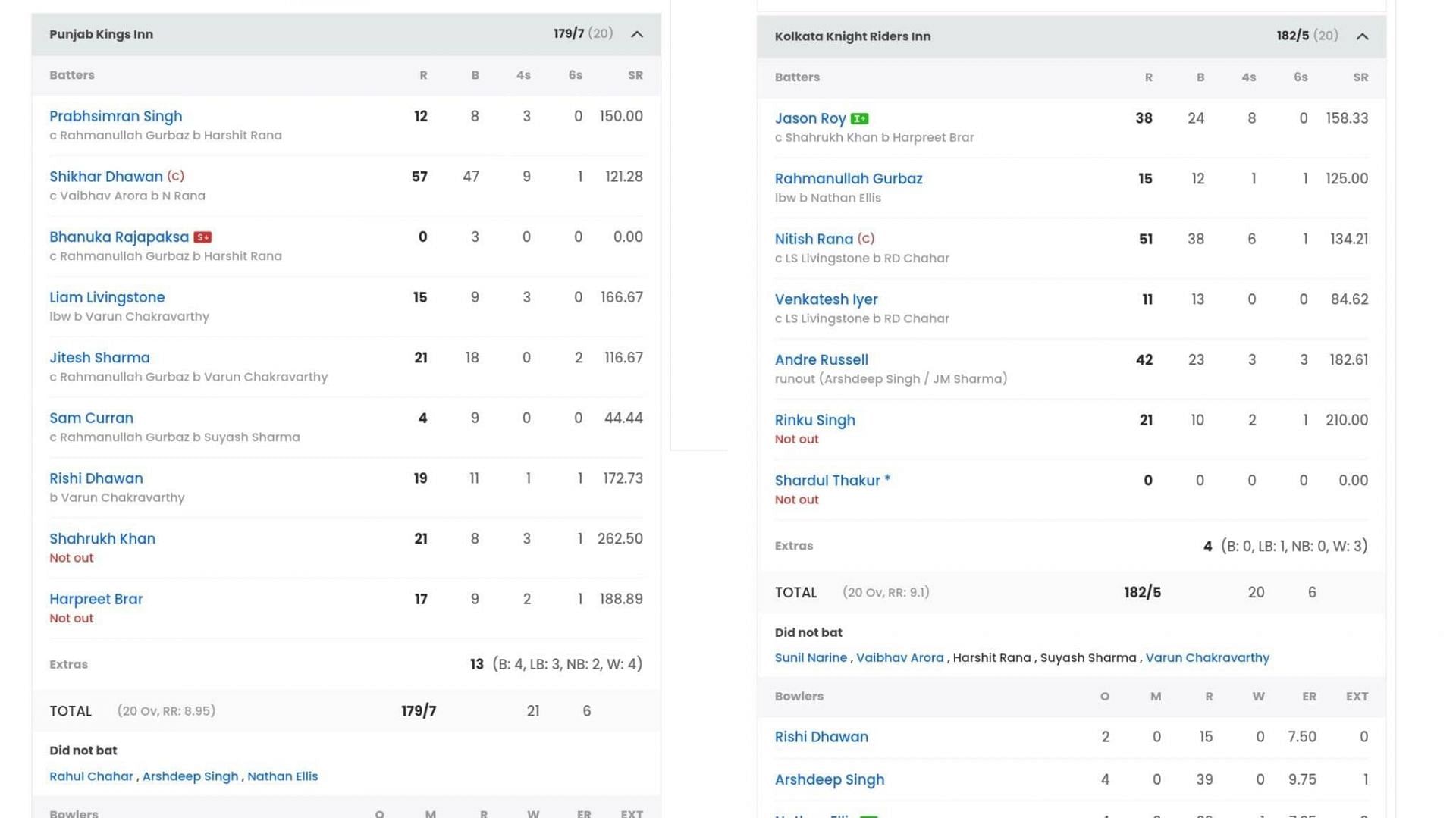Click Kolkata score 182/5 in header
Screen dimensions: 1456x818
1293,36
